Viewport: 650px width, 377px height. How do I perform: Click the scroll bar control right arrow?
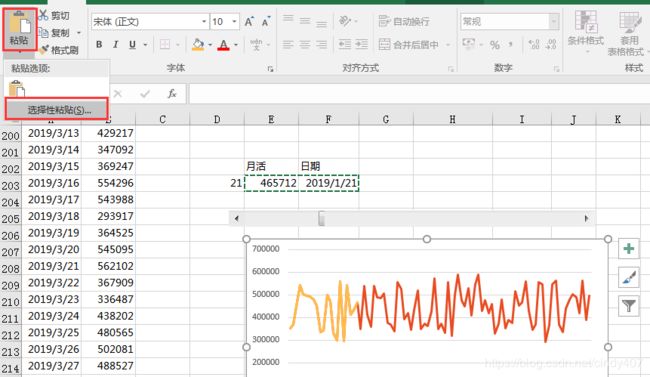[586, 218]
